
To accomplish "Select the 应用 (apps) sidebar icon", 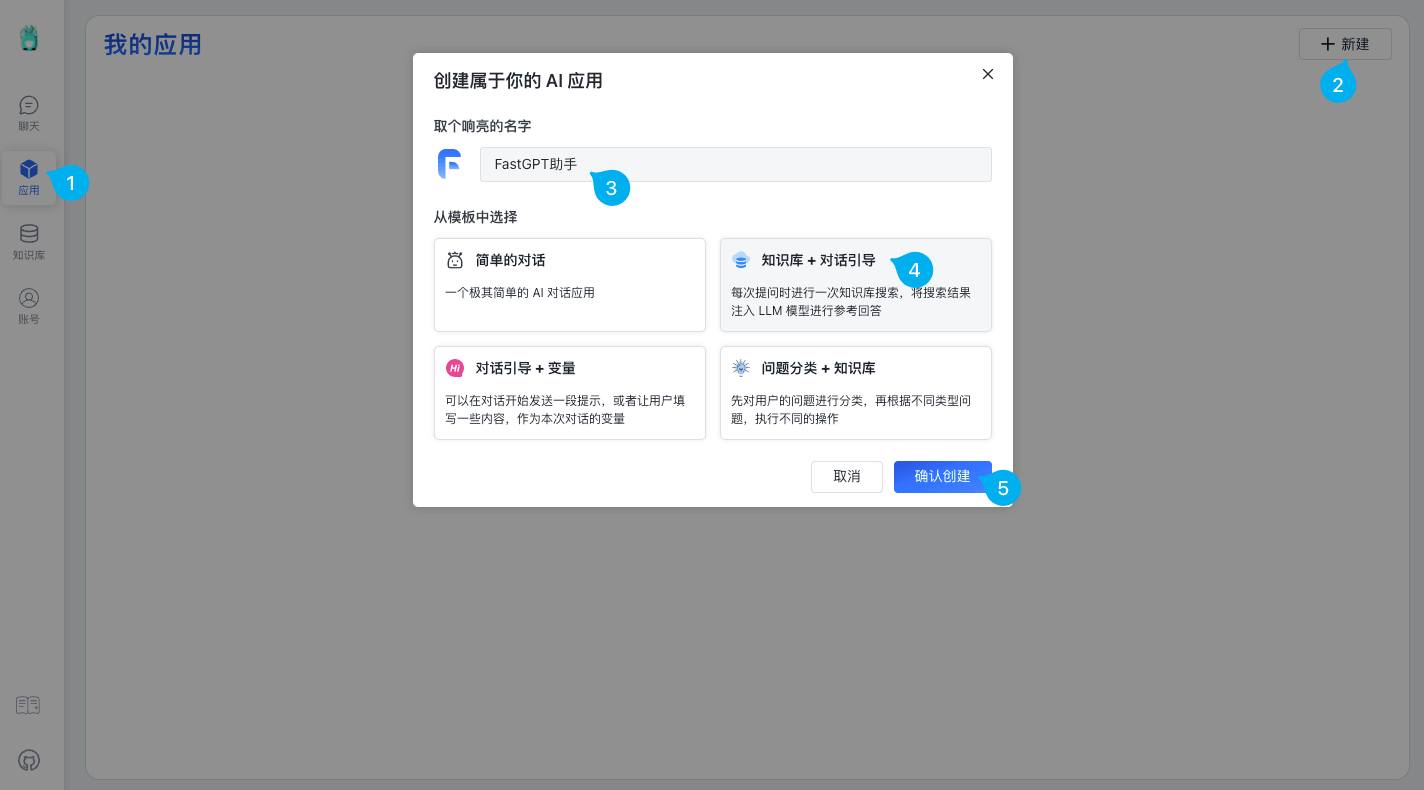I will pos(29,177).
